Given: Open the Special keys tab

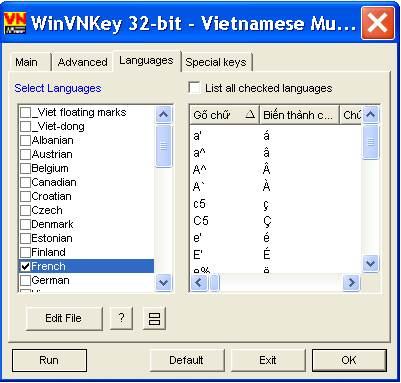Looking at the screenshot, I should point(216,62).
